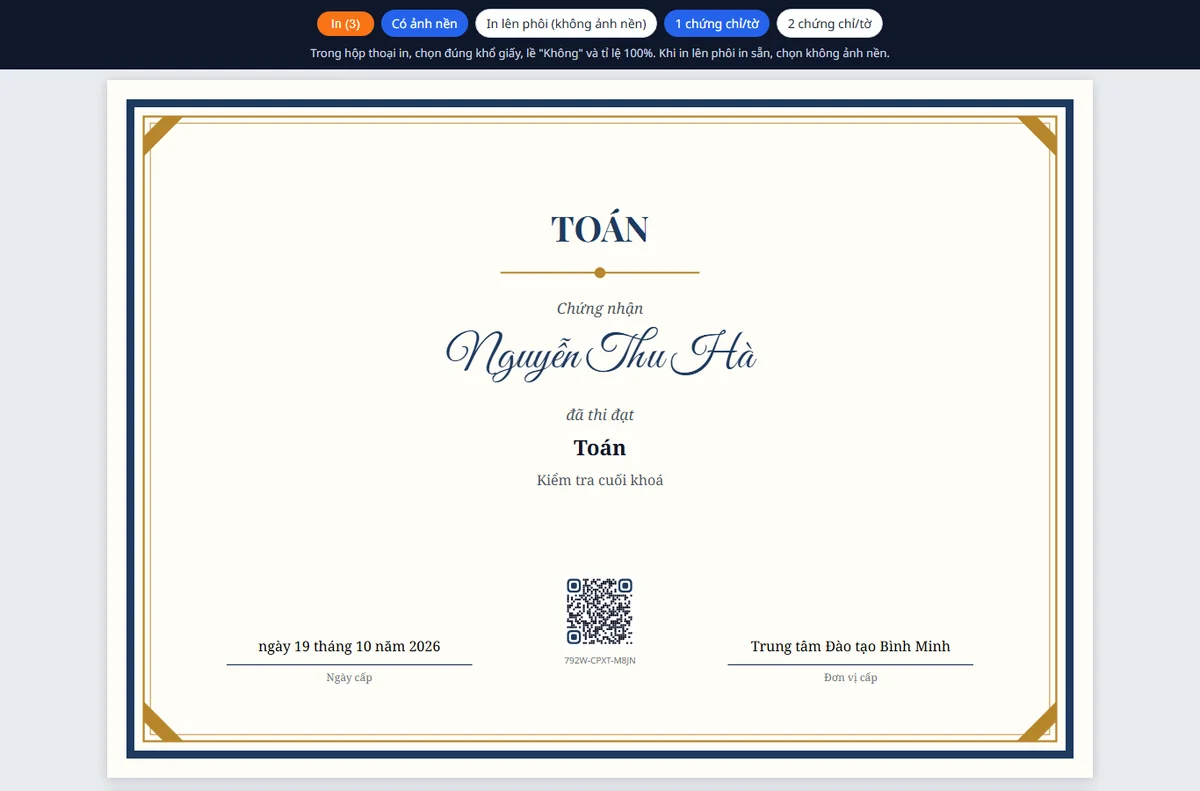Select the "Có ảnh nền" option
The image size is (1200, 791).
coord(424,24)
